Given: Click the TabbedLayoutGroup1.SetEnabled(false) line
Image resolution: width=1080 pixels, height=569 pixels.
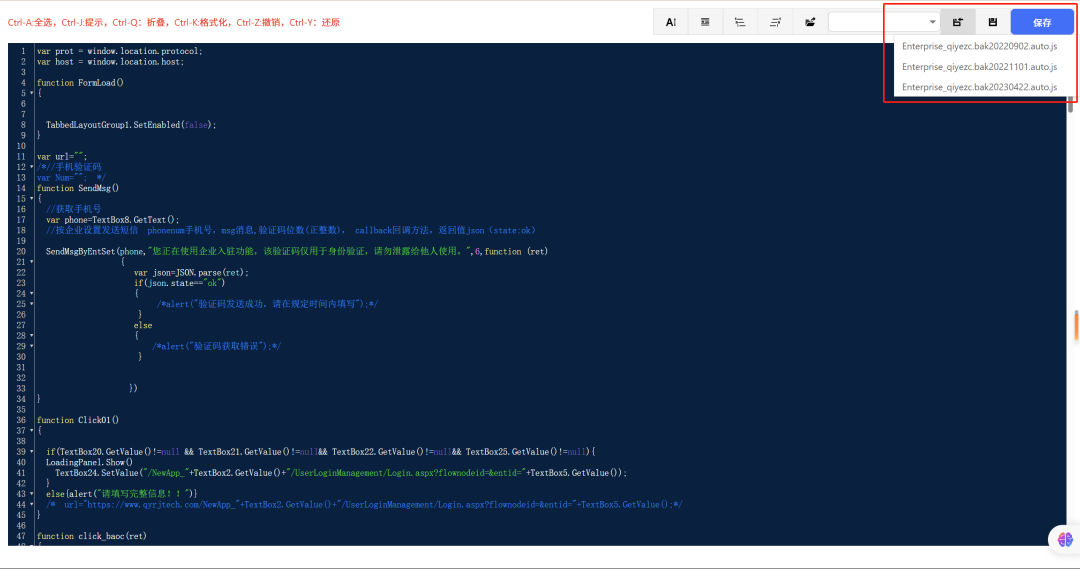Looking at the screenshot, I should click(131, 125).
